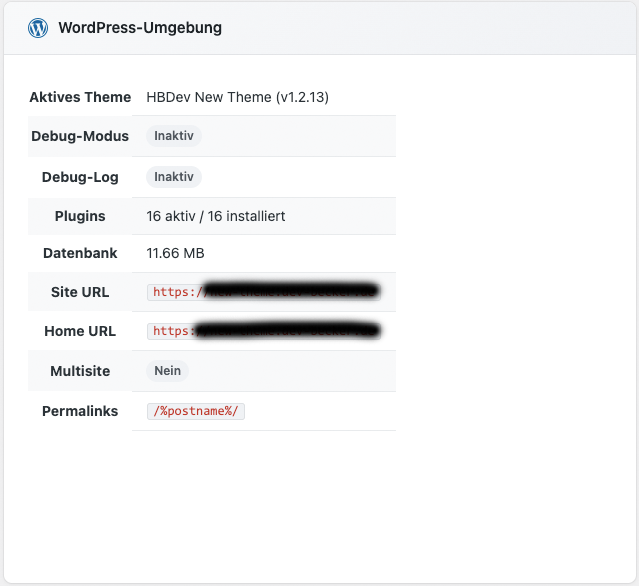639x586 pixels.
Task: Click the WordPress logo icon
Action: pos(38,28)
